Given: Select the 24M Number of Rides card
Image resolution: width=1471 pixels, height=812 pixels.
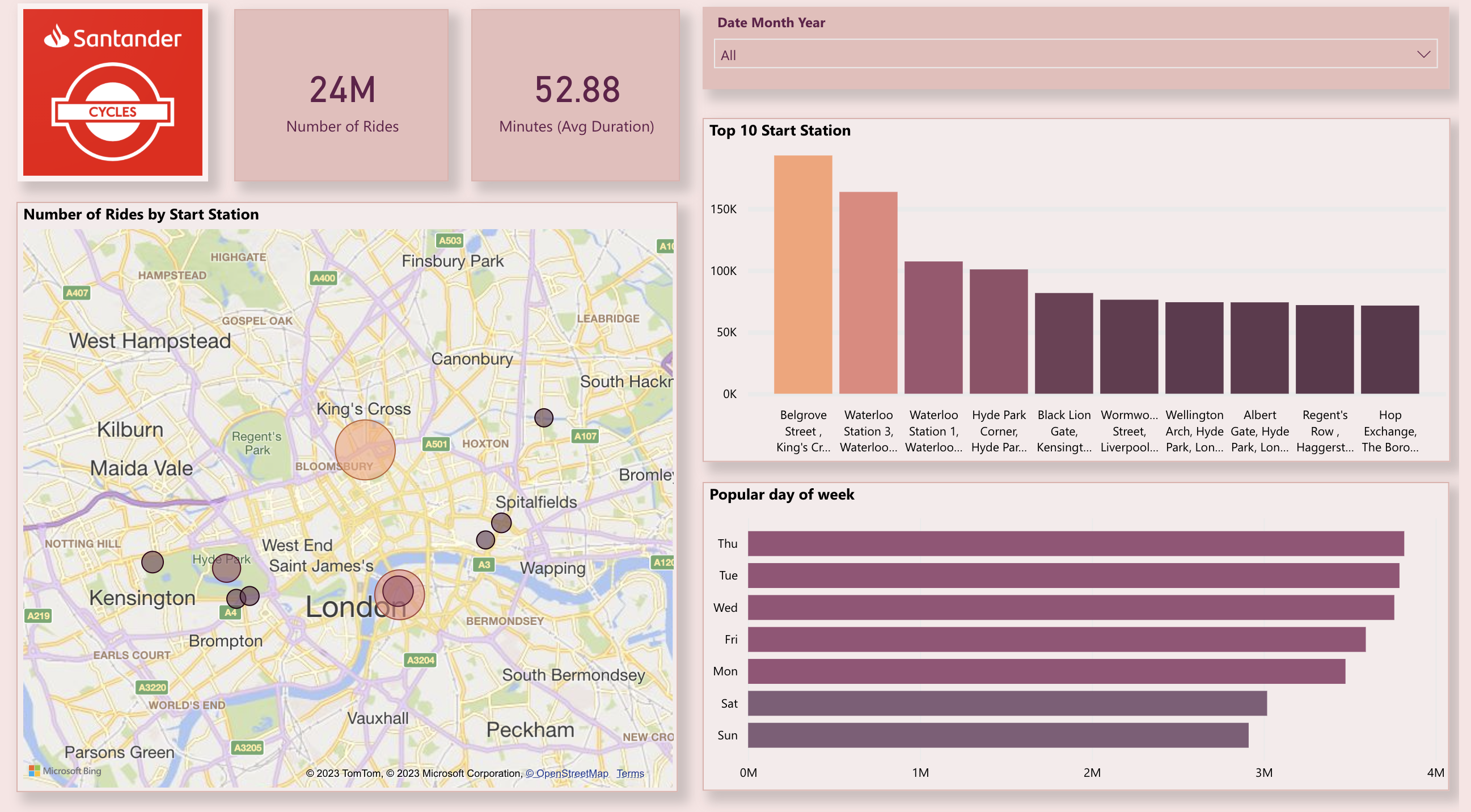Looking at the screenshot, I should (x=341, y=96).
